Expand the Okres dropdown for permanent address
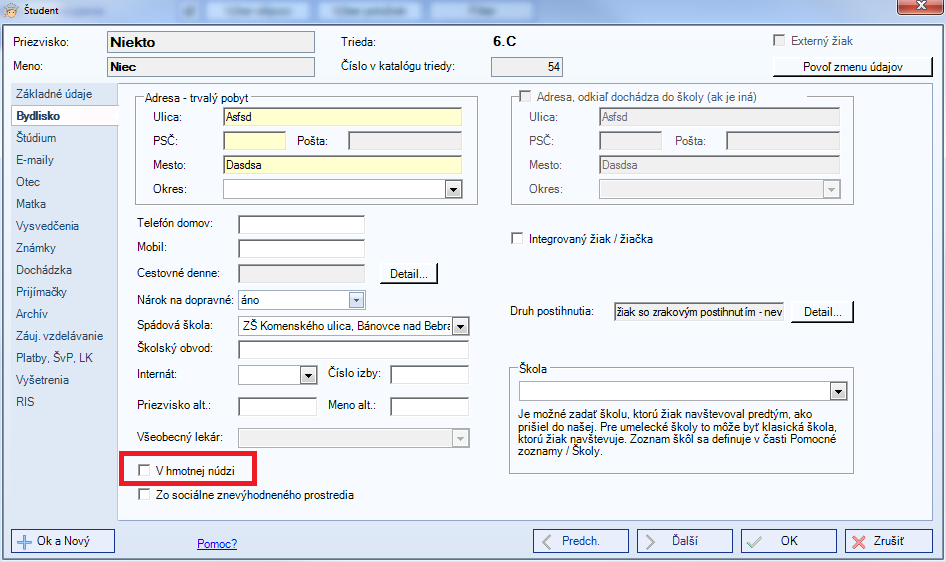 coord(453,189)
